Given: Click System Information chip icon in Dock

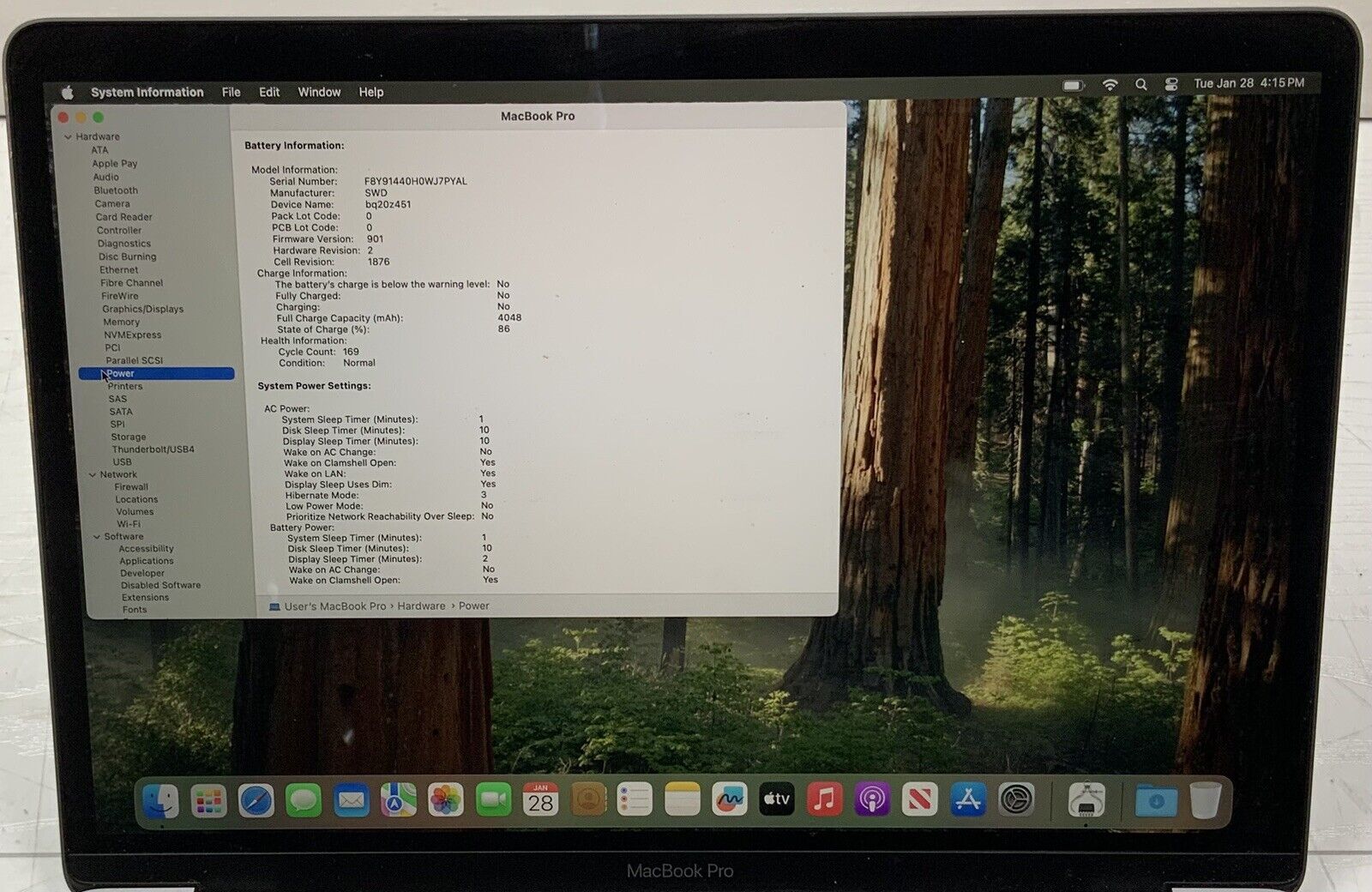Looking at the screenshot, I should pos(1086,799).
